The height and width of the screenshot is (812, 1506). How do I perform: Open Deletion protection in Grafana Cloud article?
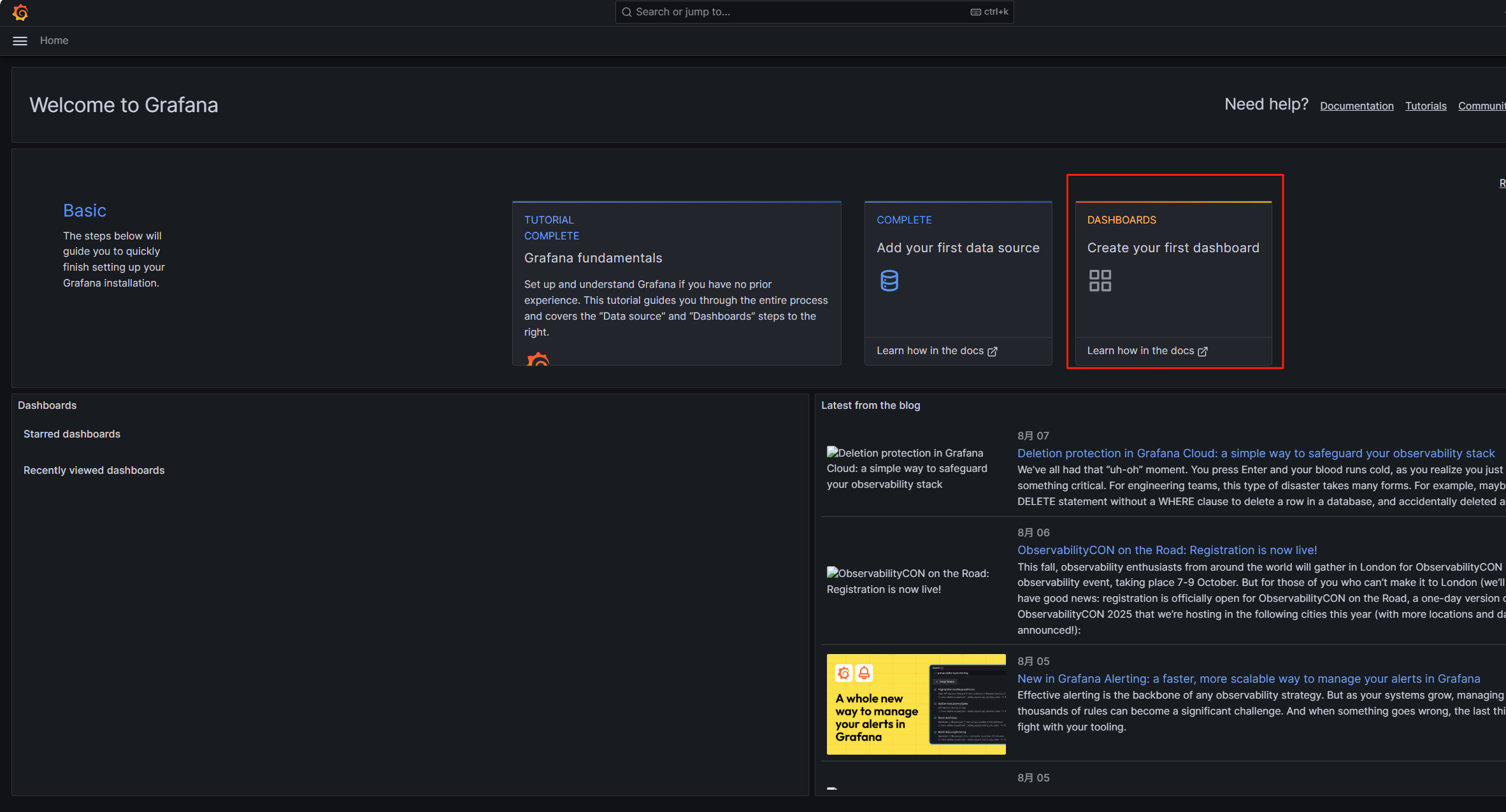pos(1256,453)
